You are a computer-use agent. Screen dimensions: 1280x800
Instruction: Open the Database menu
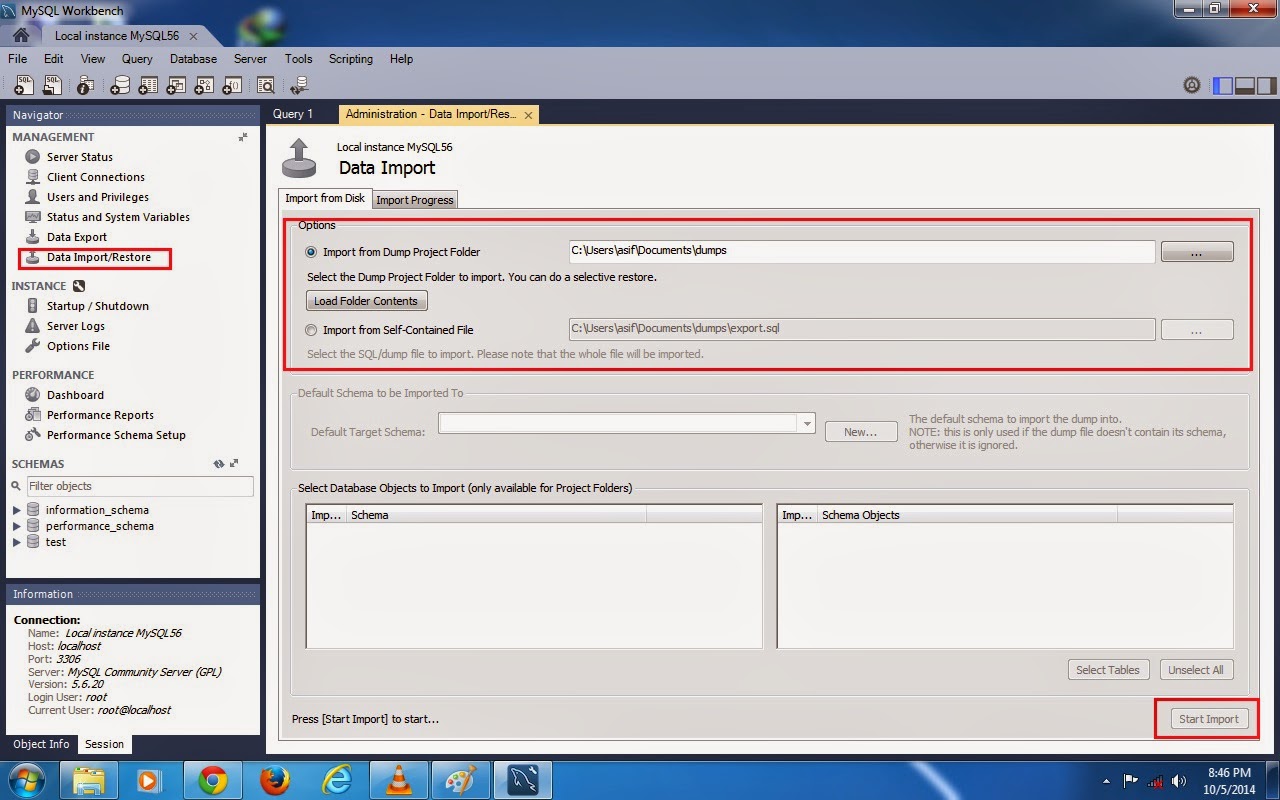click(193, 59)
